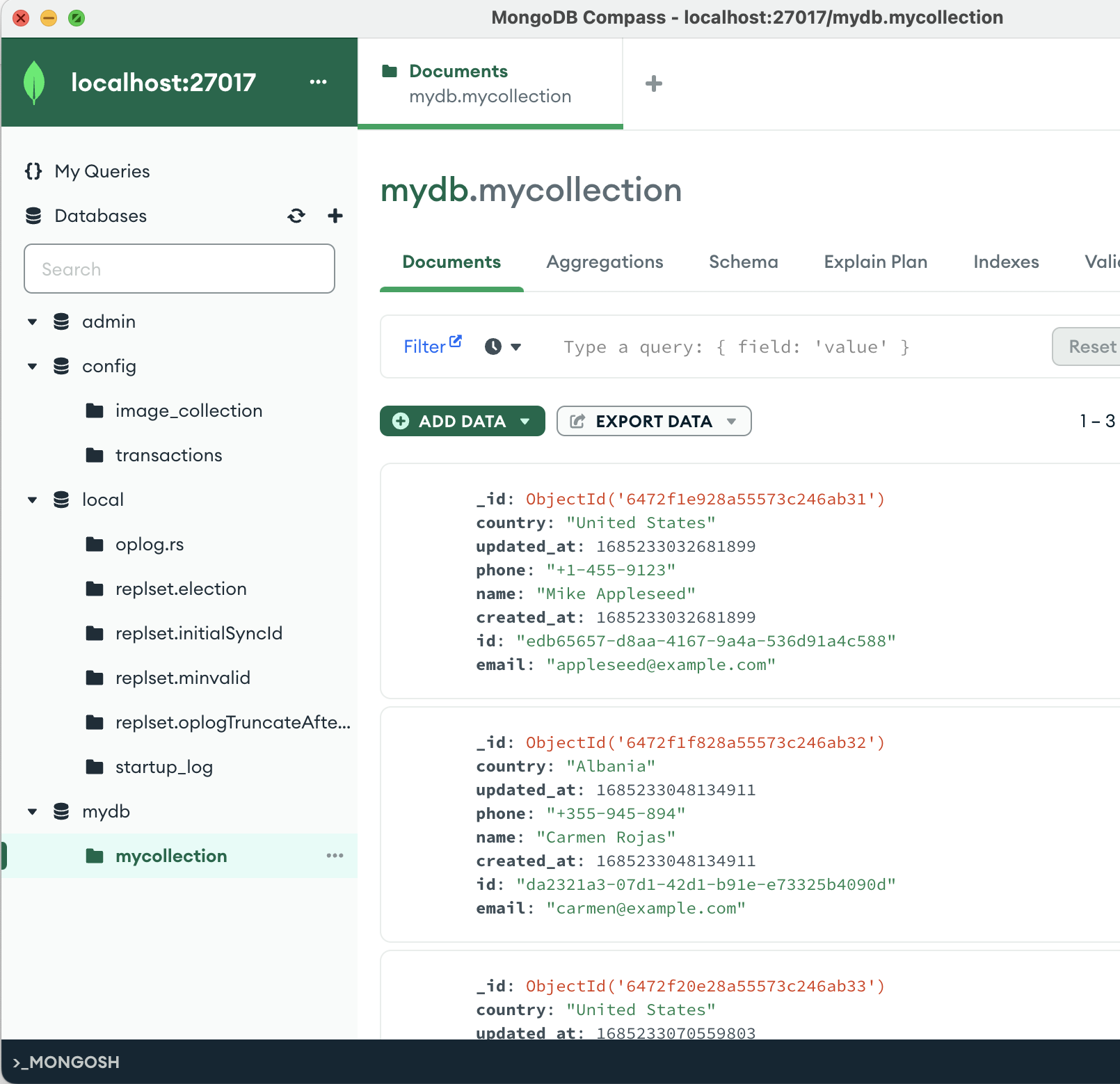Open mycollection options ellipsis menu

click(x=335, y=856)
